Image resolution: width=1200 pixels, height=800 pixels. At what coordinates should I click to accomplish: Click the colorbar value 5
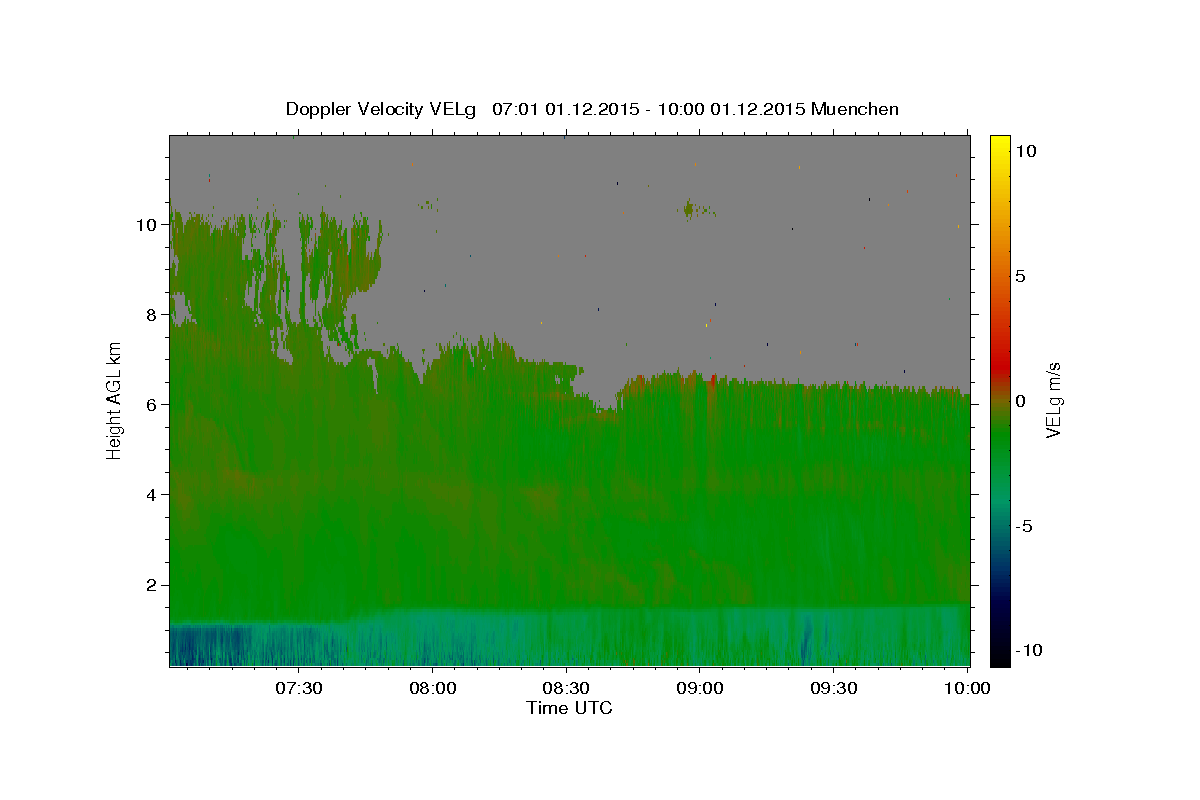point(1020,275)
